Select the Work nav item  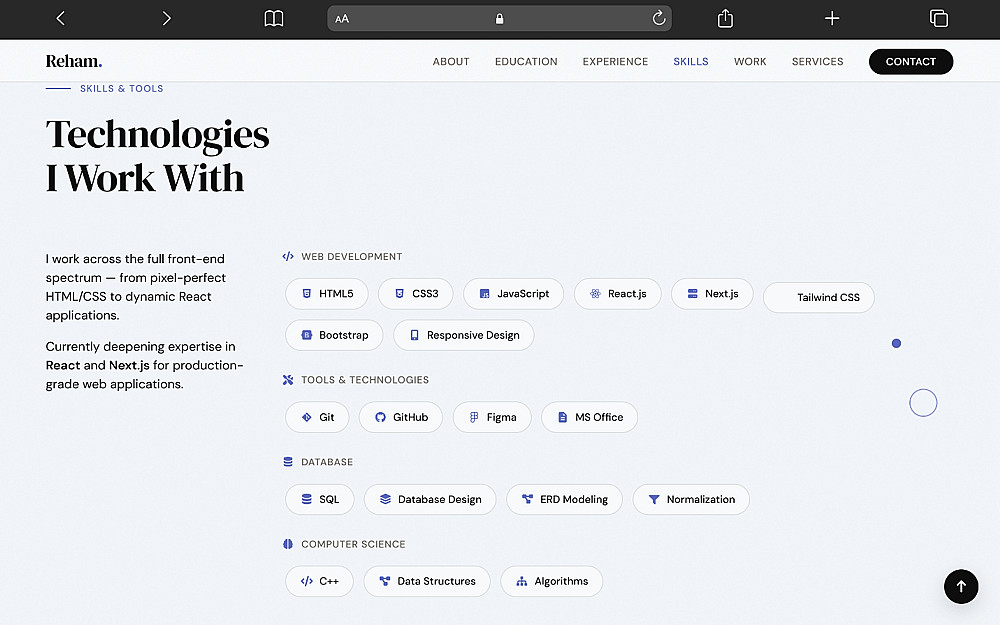click(x=750, y=62)
